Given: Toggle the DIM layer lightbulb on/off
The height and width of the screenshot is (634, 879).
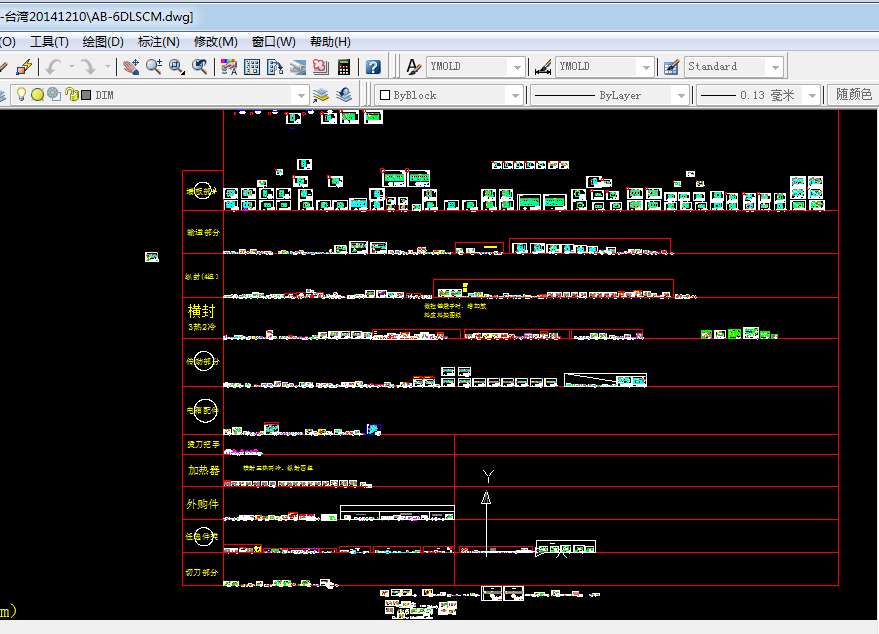Looking at the screenshot, I should pos(20,95).
